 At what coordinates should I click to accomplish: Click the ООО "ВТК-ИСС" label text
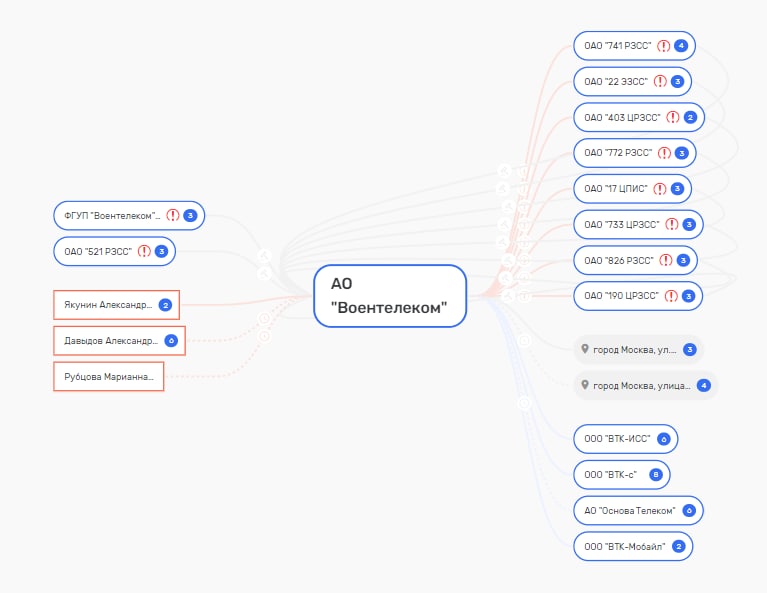pyautogui.click(x=617, y=439)
